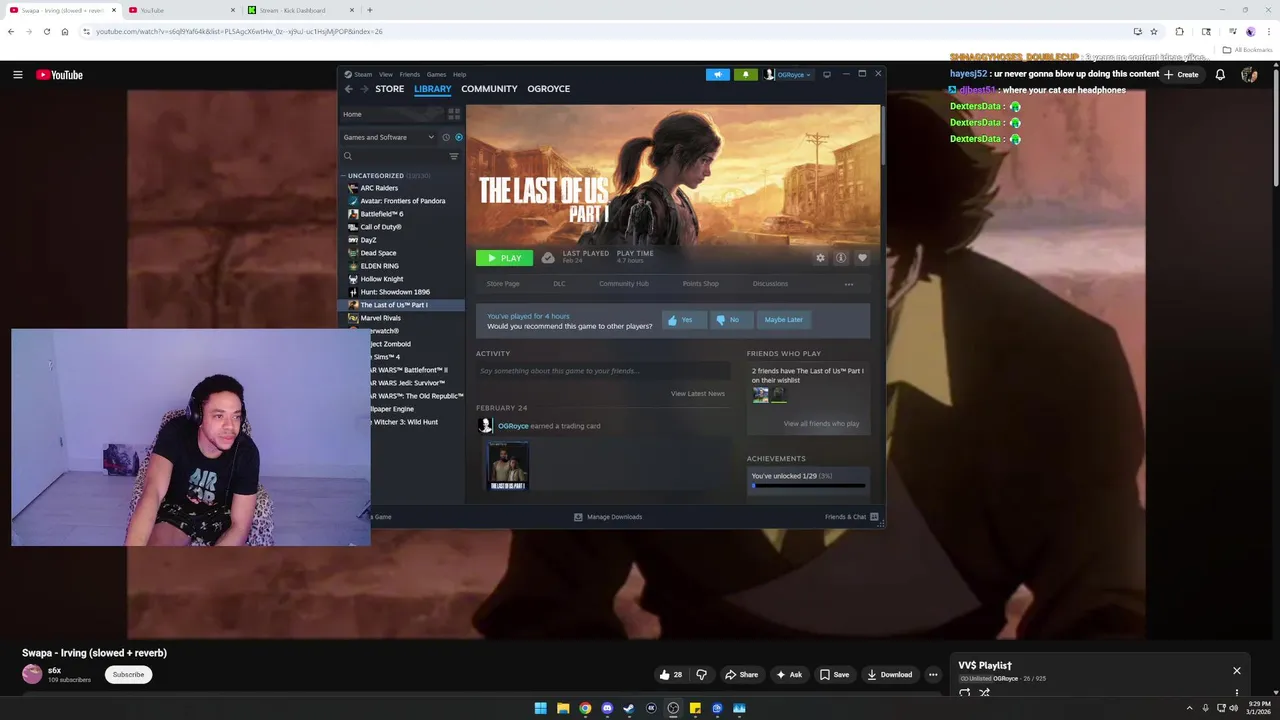Select Marvel Rivals in the game list
The width and height of the screenshot is (1280, 720).
(380, 318)
